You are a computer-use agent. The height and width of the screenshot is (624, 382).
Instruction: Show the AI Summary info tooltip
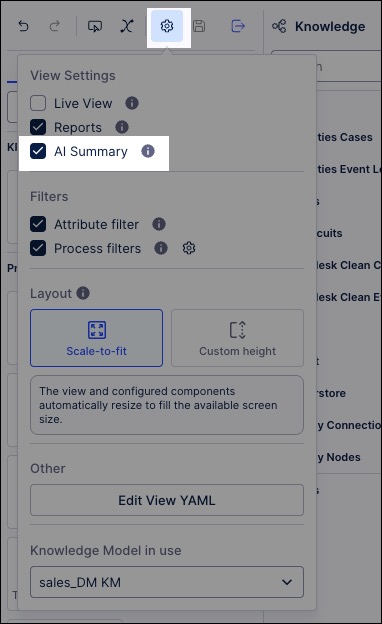coord(148,151)
